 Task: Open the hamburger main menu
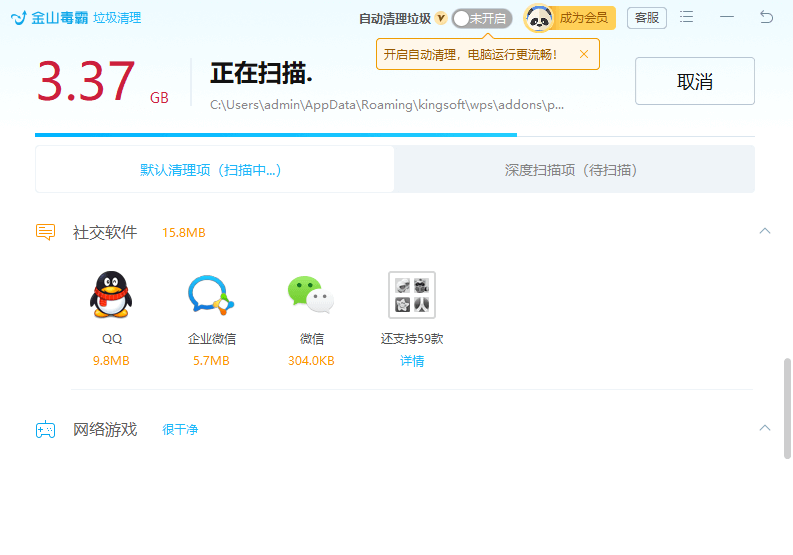click(687, 17)
